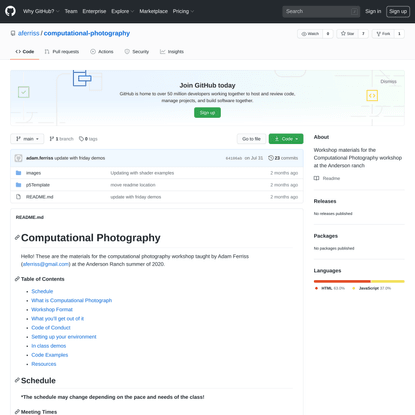This screenshot has width=415, height=415.
Task: Open the computational-photography repository link
Action: (x=87, y=33)
